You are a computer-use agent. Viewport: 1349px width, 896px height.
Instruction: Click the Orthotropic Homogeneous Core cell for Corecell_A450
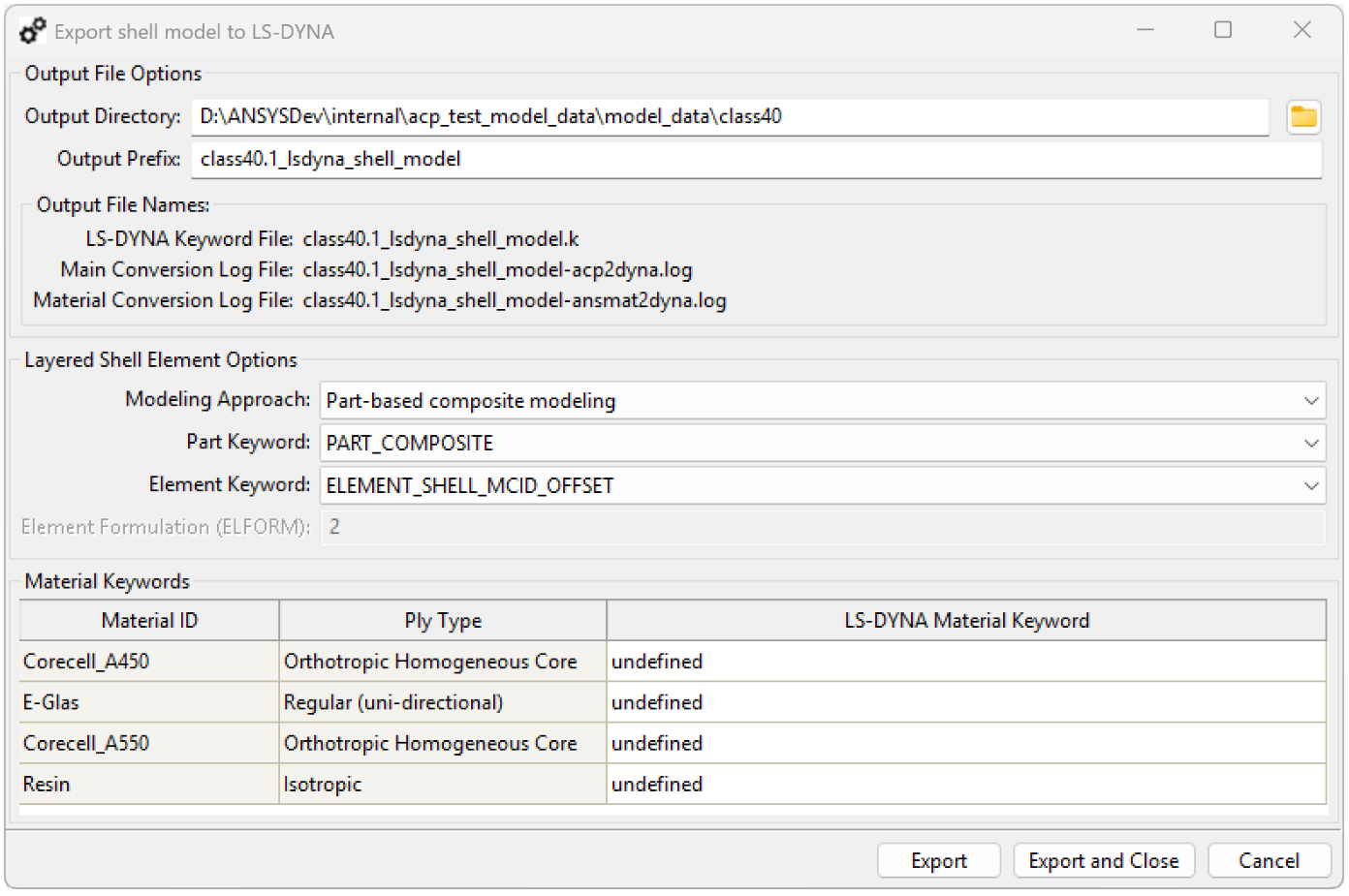click(442, 662)
